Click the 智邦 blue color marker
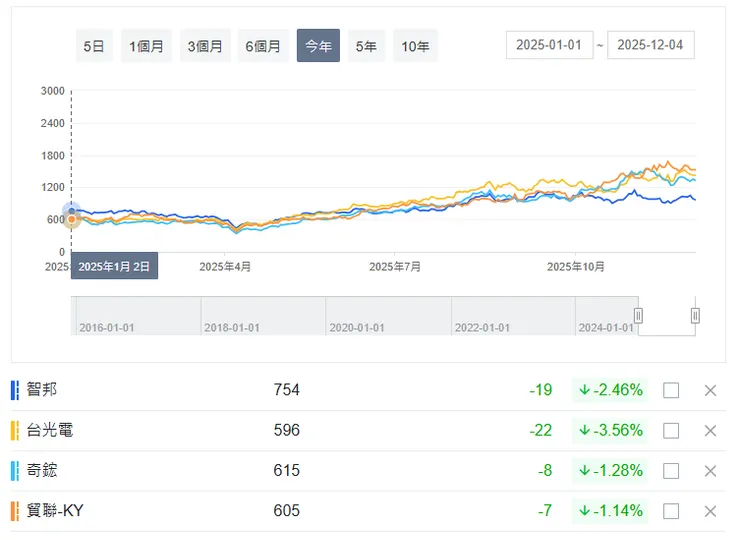The width and height of the screenshot is (740, 540). pos(15,390)
